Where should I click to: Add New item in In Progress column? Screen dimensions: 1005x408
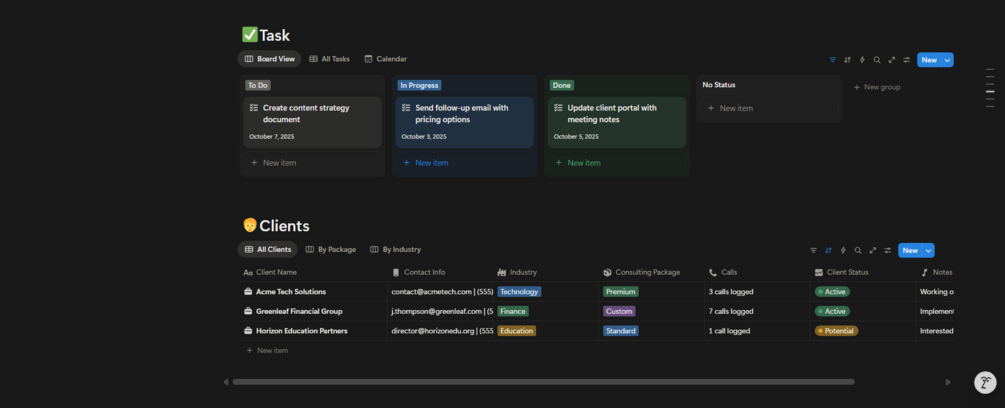[465, 163]
